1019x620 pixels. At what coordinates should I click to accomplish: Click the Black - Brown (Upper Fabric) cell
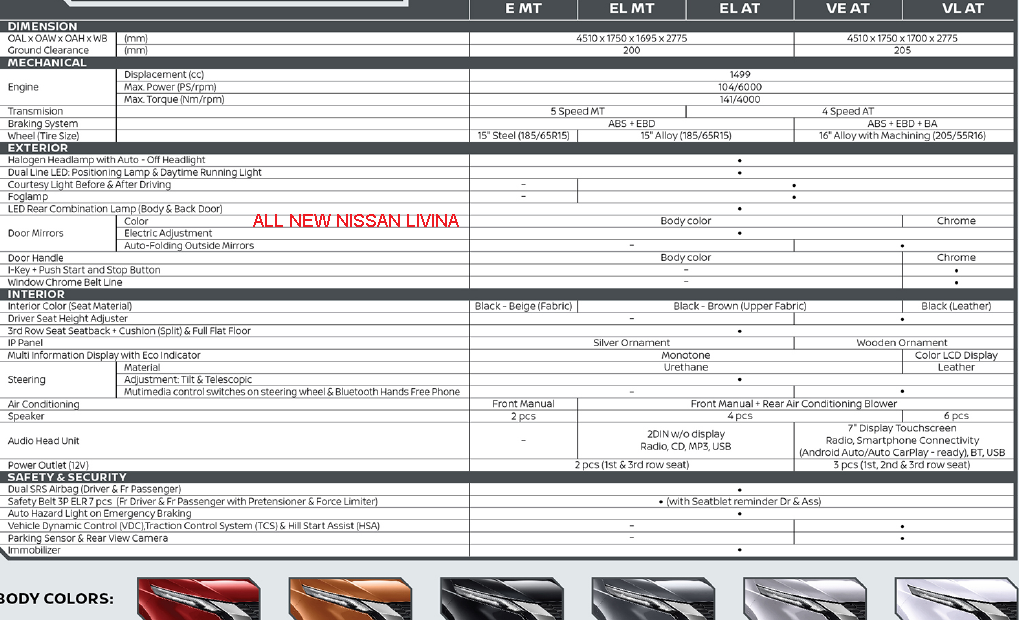point(740,306)
